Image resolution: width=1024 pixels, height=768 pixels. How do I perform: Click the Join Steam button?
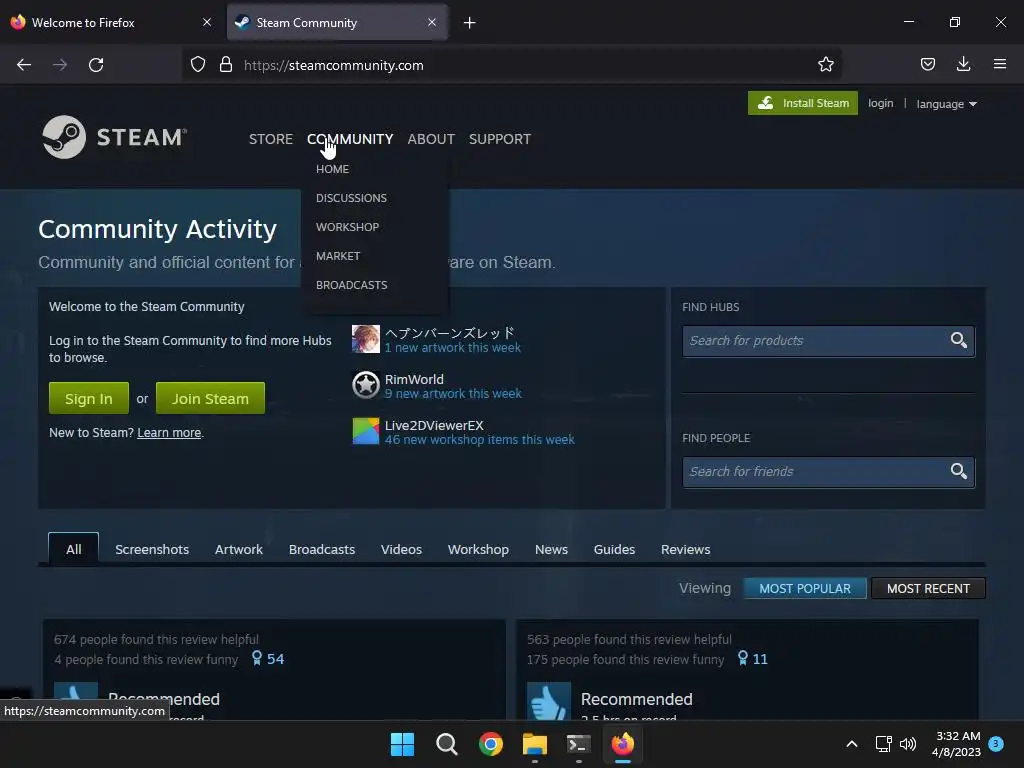[210, 398]
